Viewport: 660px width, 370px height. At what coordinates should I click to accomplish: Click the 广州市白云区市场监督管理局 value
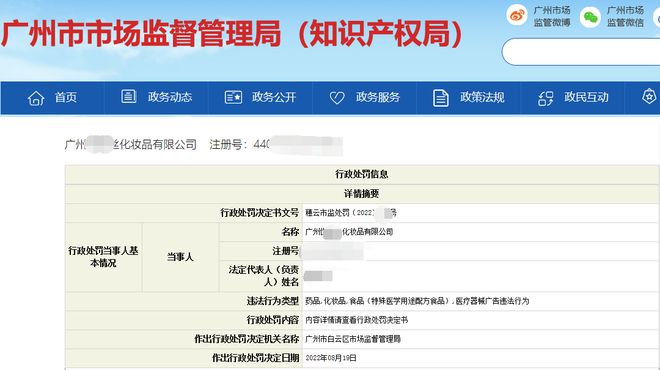(x=353, y=339)
